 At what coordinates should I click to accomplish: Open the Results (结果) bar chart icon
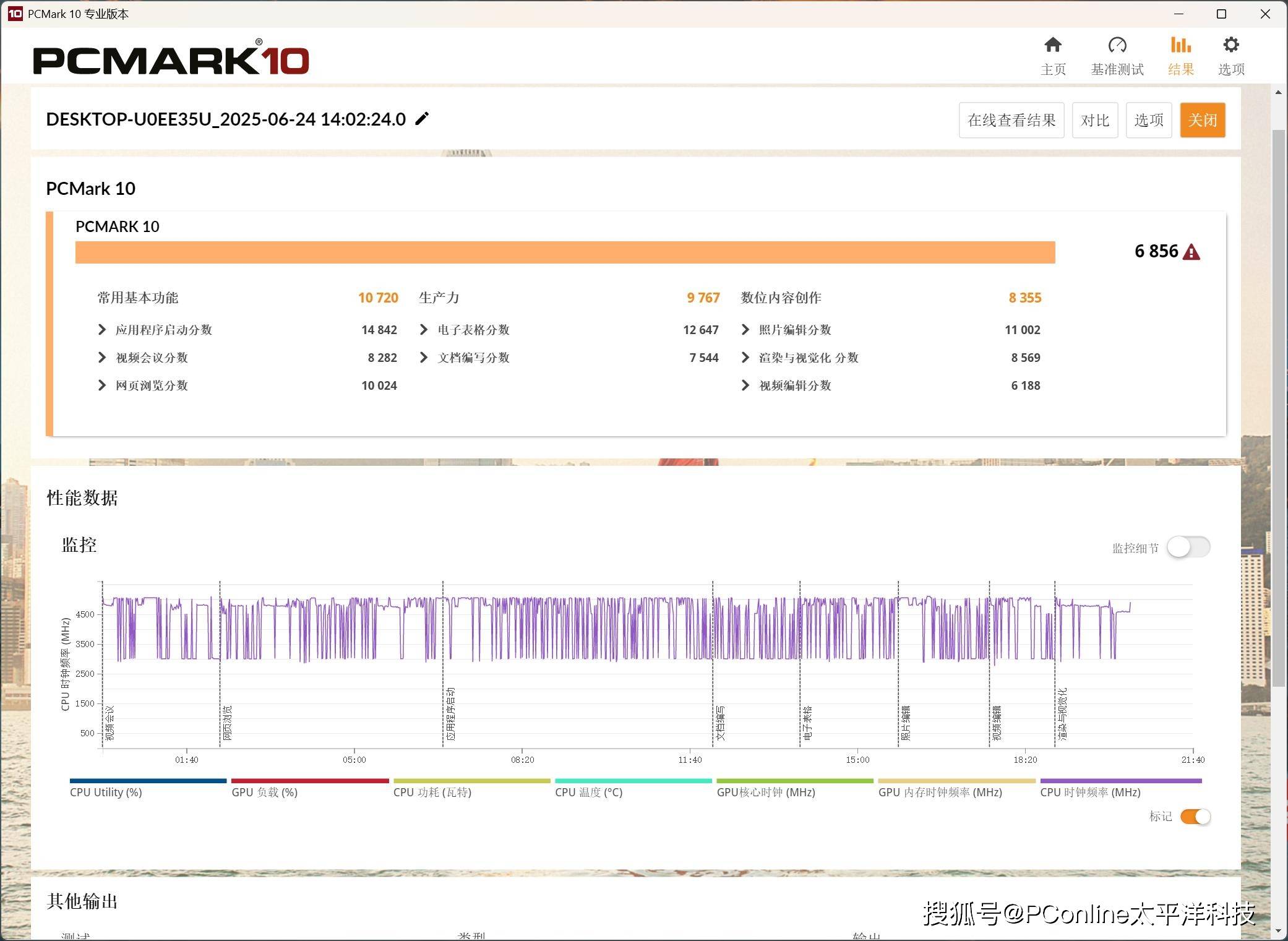pyautogui.click(x=1180, y=45)
